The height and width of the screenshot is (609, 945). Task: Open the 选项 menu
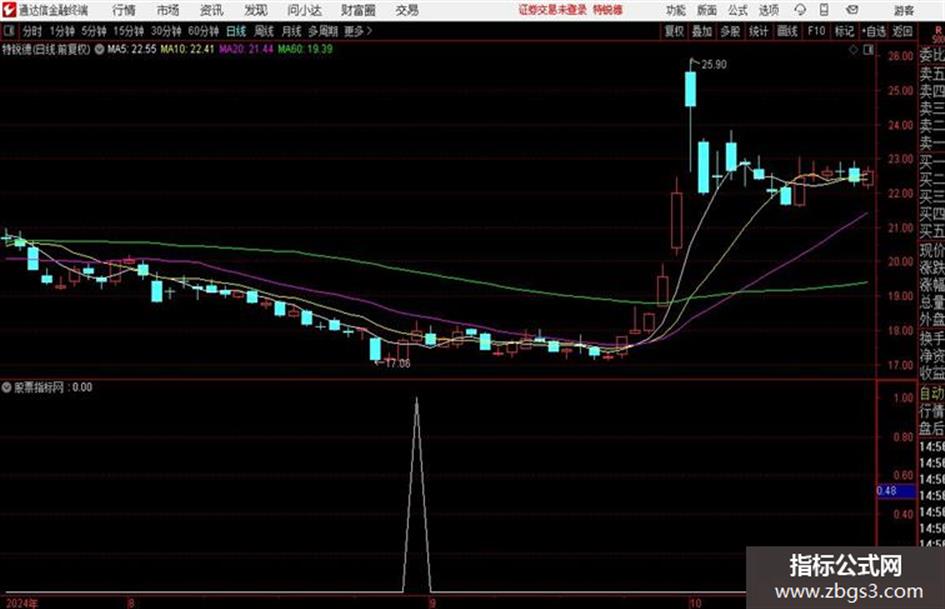click(x=769, y=10)
